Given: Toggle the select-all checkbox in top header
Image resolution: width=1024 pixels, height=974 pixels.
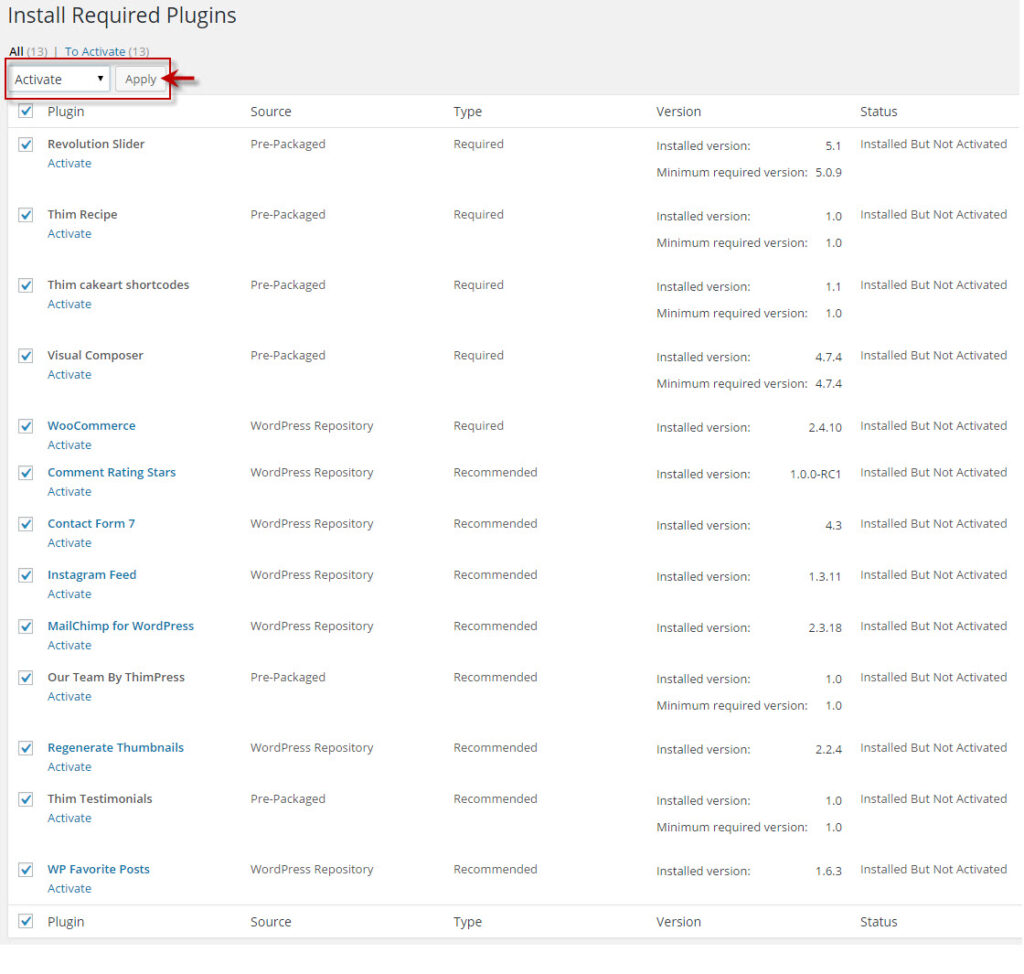Looking at the screenshot, I should 25,110.
